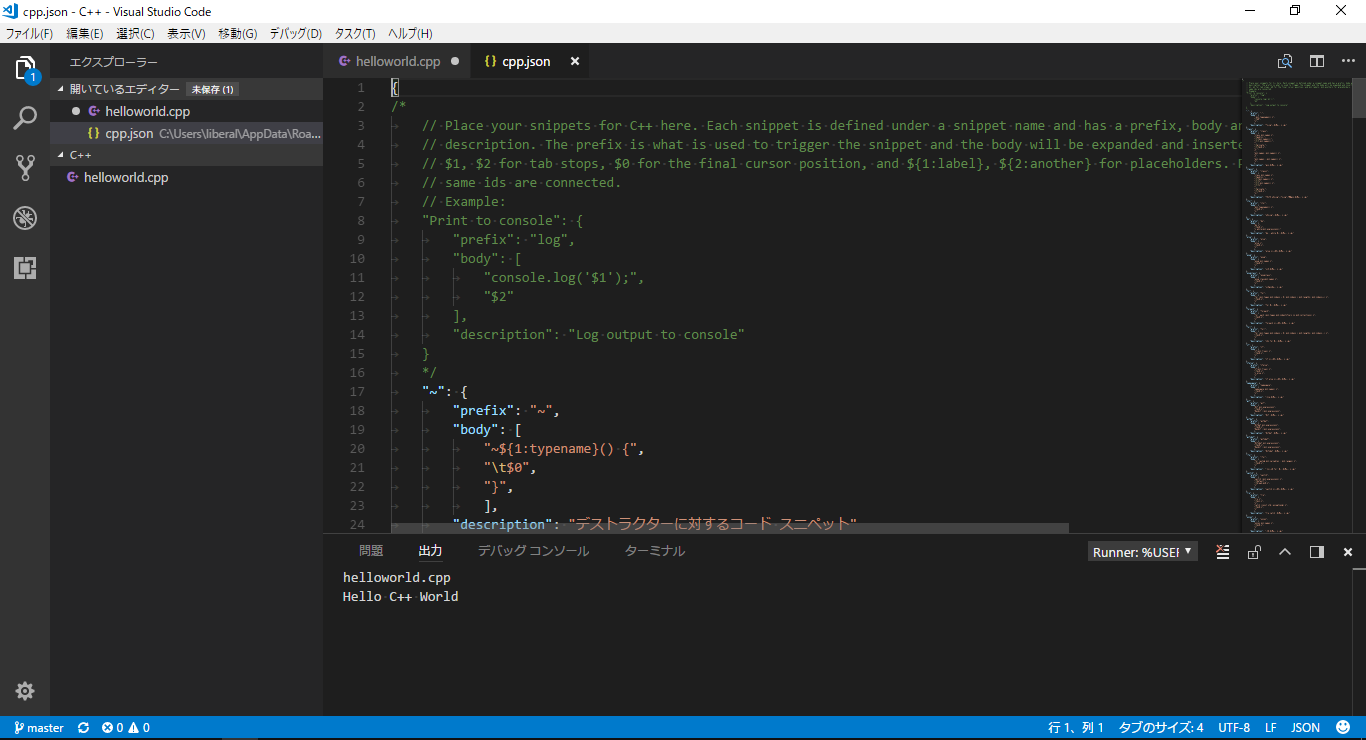
Task: Open the 表示(V) menu
Action: tap(186, 33)
